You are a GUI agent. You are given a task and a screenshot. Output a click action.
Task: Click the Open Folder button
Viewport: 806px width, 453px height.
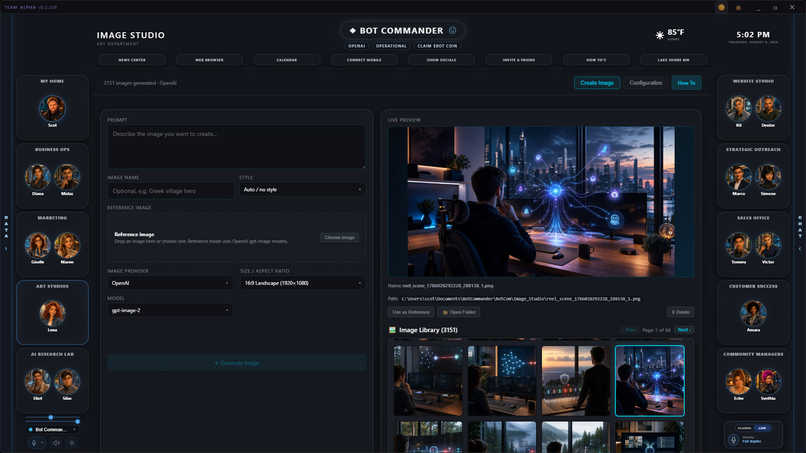tap(459, 312)
